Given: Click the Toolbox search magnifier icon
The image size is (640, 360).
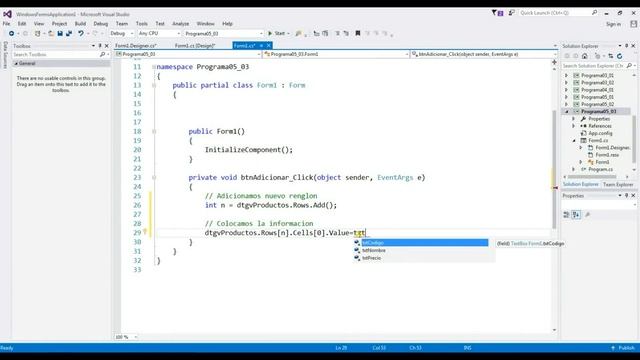Looking at the screenshot, I should coord(102,54).
